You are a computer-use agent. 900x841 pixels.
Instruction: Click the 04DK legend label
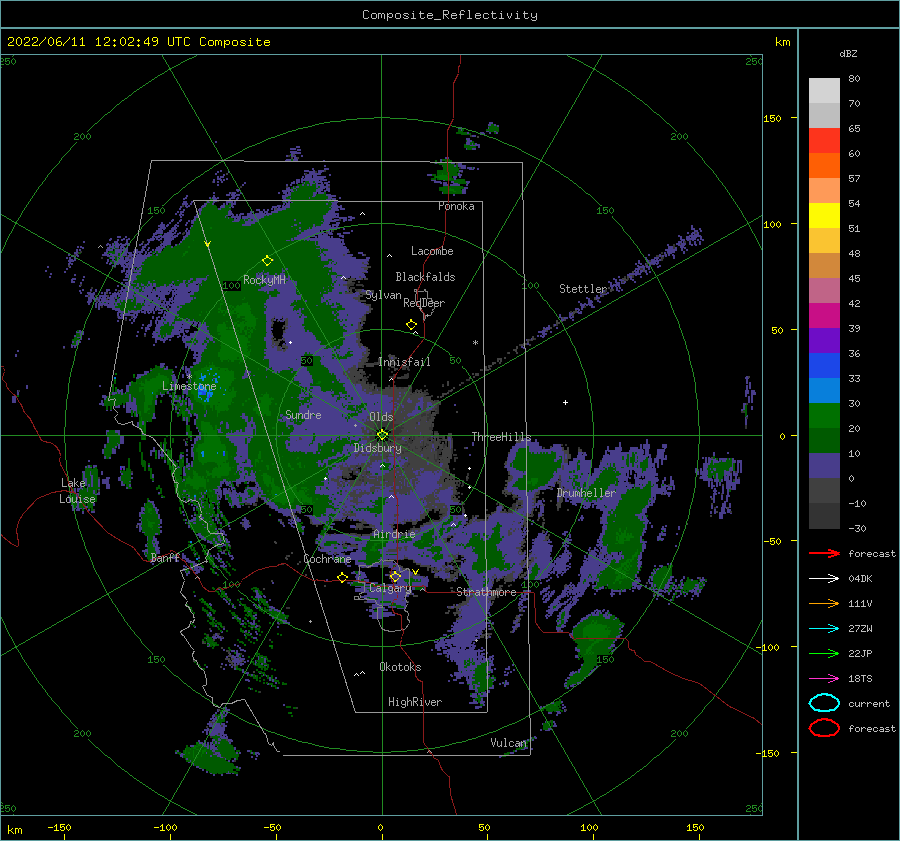tap(860, 578)
